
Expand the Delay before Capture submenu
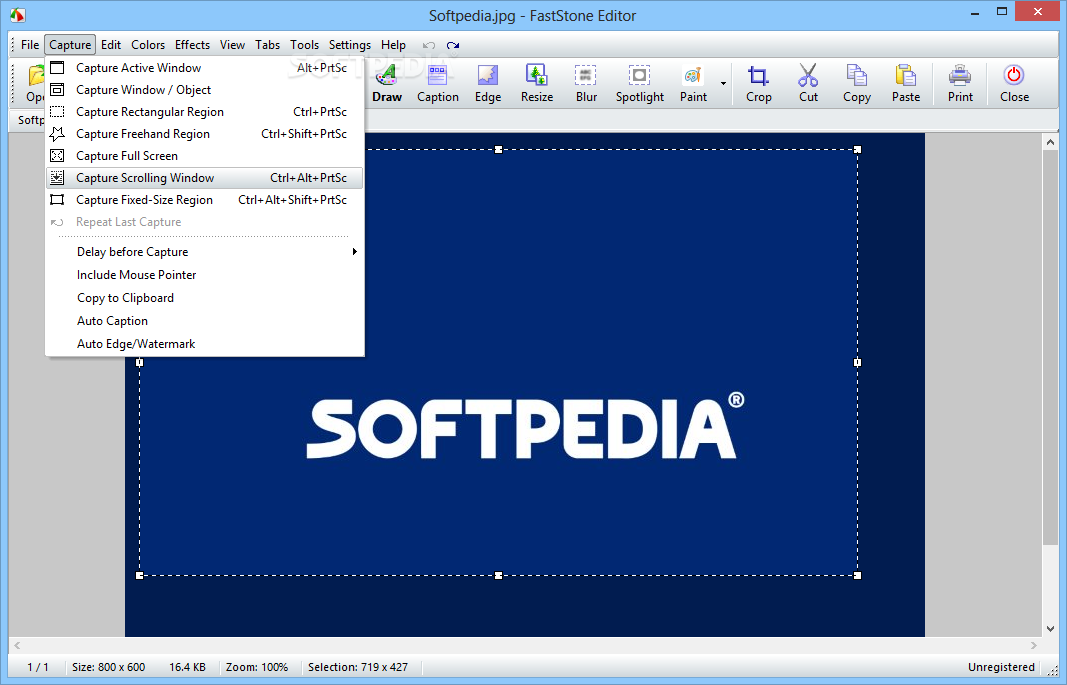click(x=204, y=252)
